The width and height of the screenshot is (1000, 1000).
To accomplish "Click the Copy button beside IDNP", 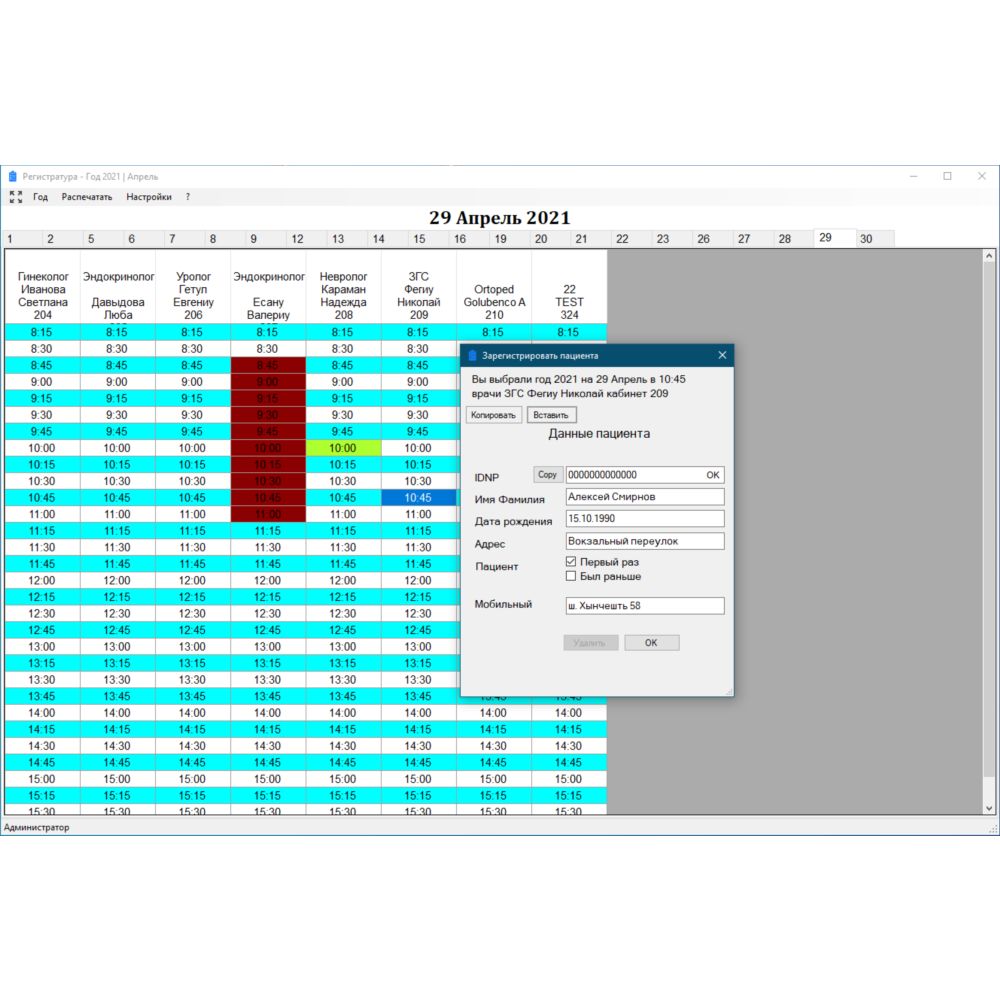I will [547, 475].
